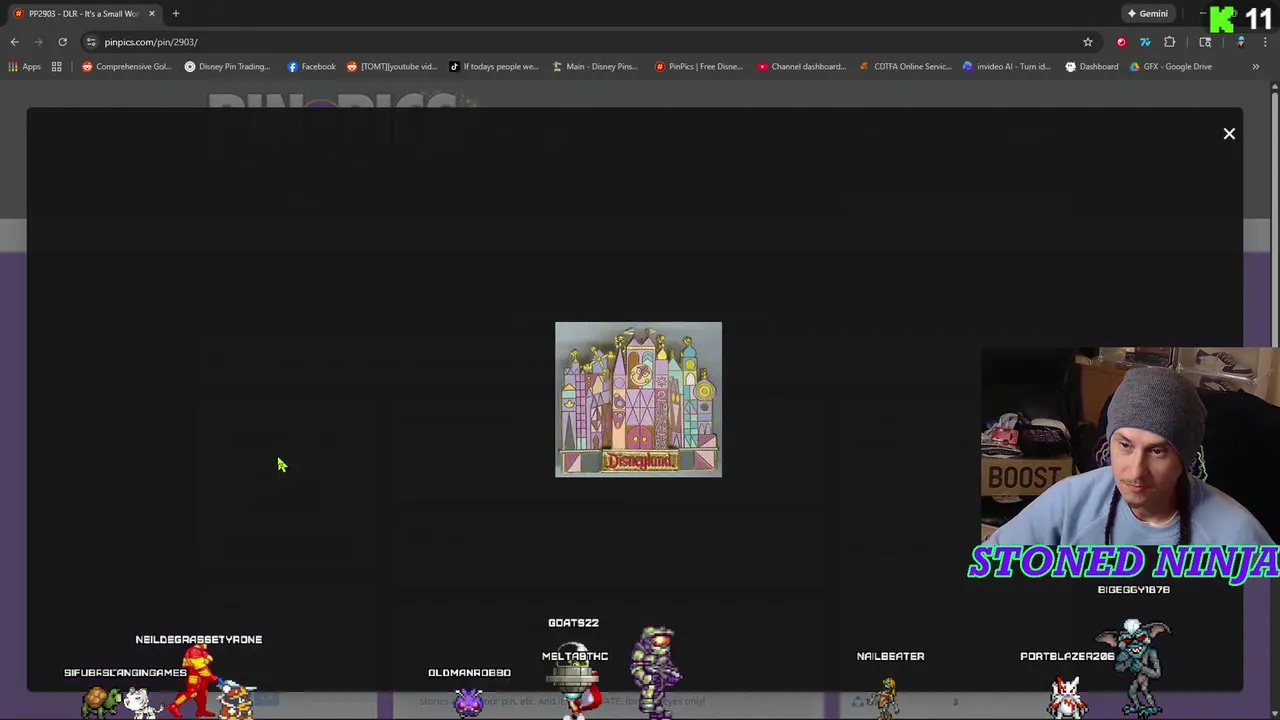Expand the hidden bookmarks overflow chevron

click(x=1256, y=67)
